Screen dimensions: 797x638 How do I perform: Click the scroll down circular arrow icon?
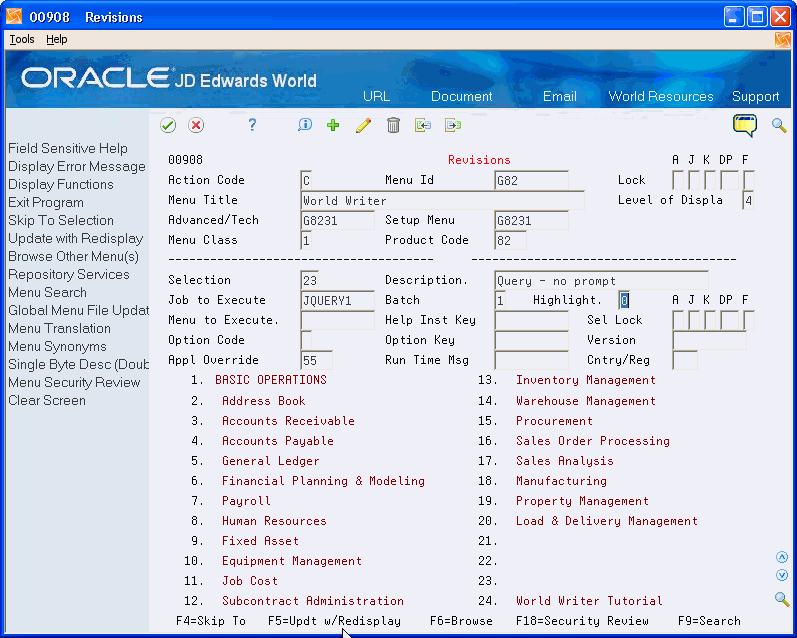click(782, 575)
